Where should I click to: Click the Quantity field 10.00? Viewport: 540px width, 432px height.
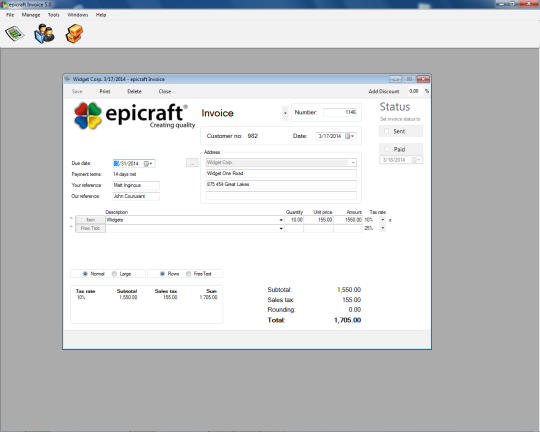pos(294,220)
